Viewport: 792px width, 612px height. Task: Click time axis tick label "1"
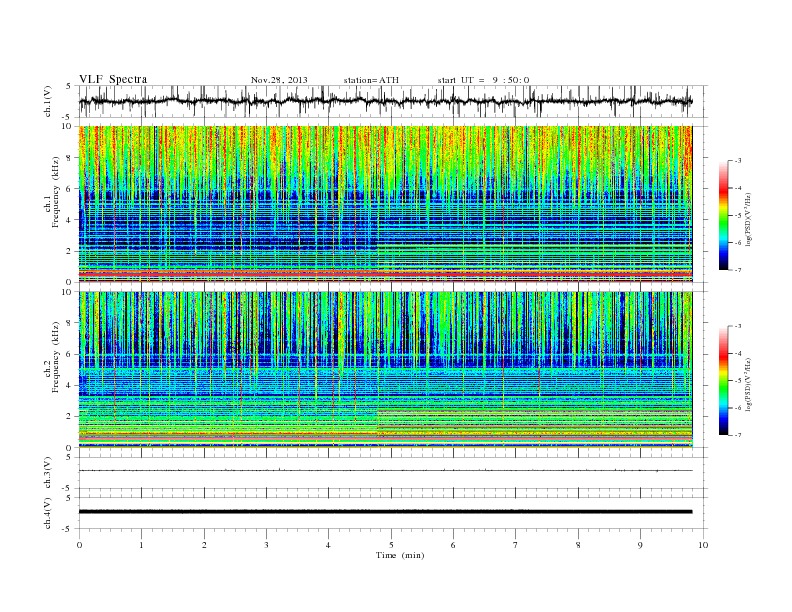141,545
